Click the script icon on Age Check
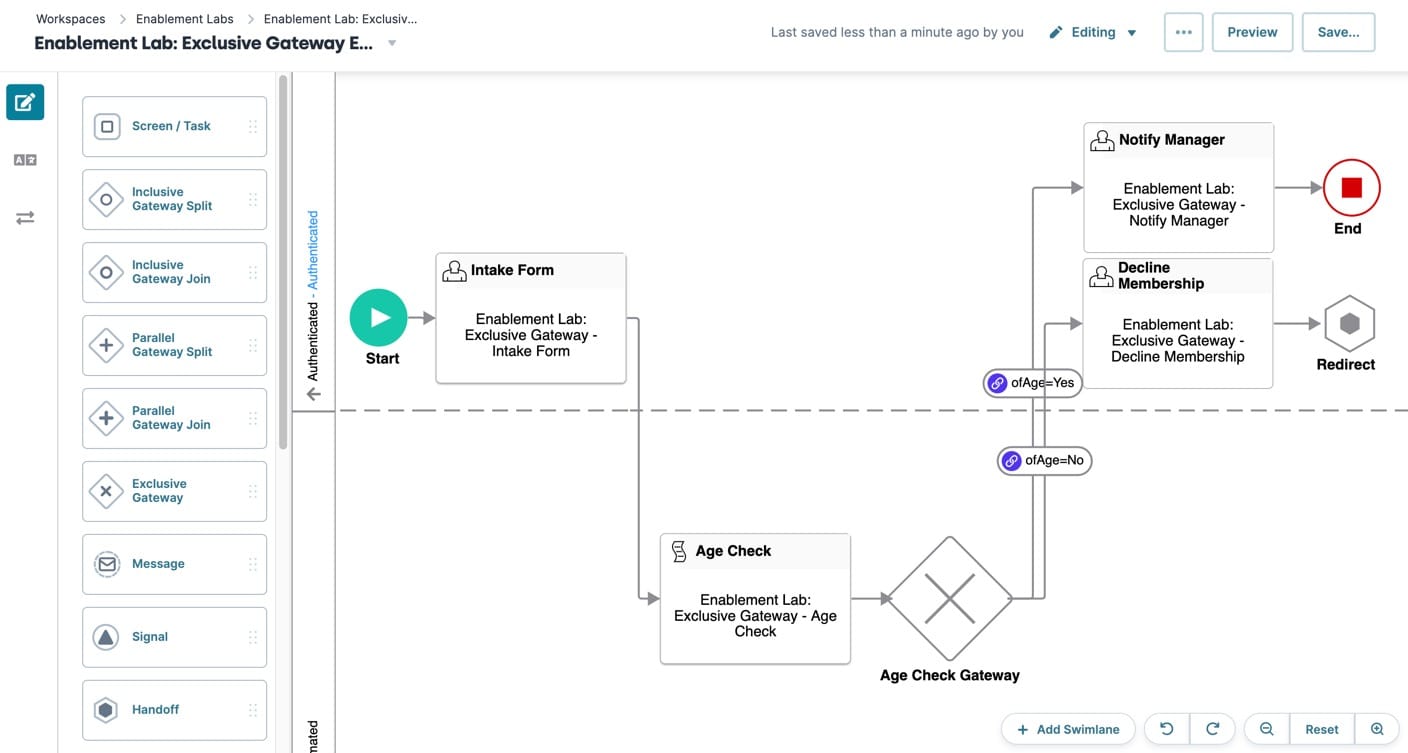Screen dimensions: 1408x753 tap(679, 551)
